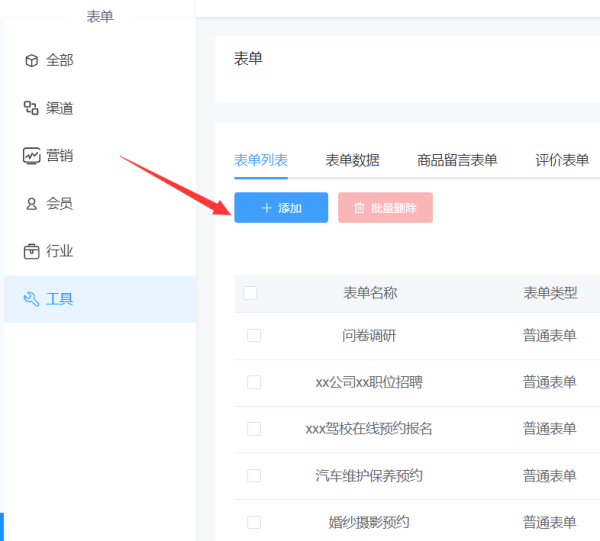Open the 营销 sidebar menu
This screenshot has height=541, width=600.
coord(100,156)
